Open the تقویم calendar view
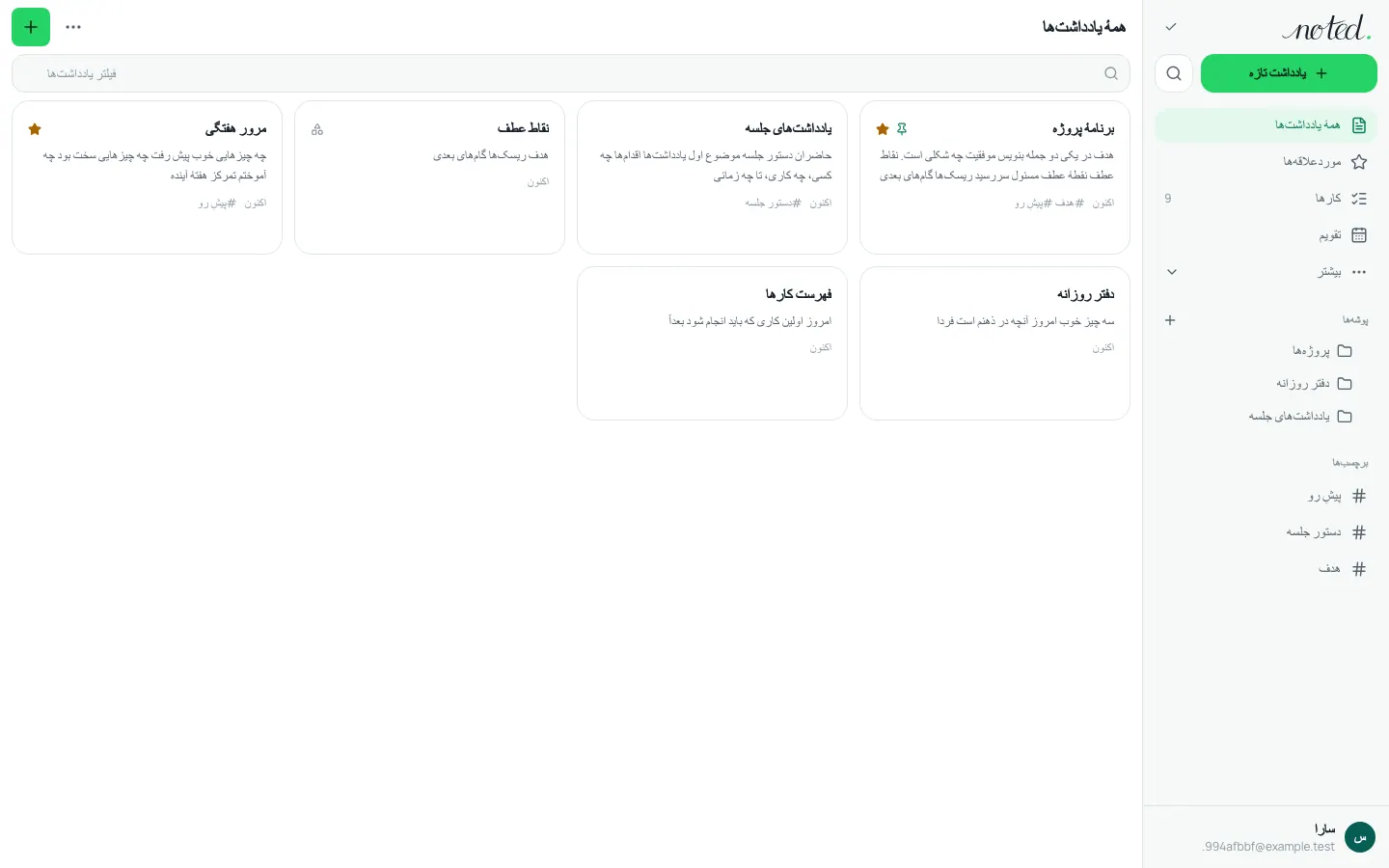1389x868 pixels. coord(1266,235)
